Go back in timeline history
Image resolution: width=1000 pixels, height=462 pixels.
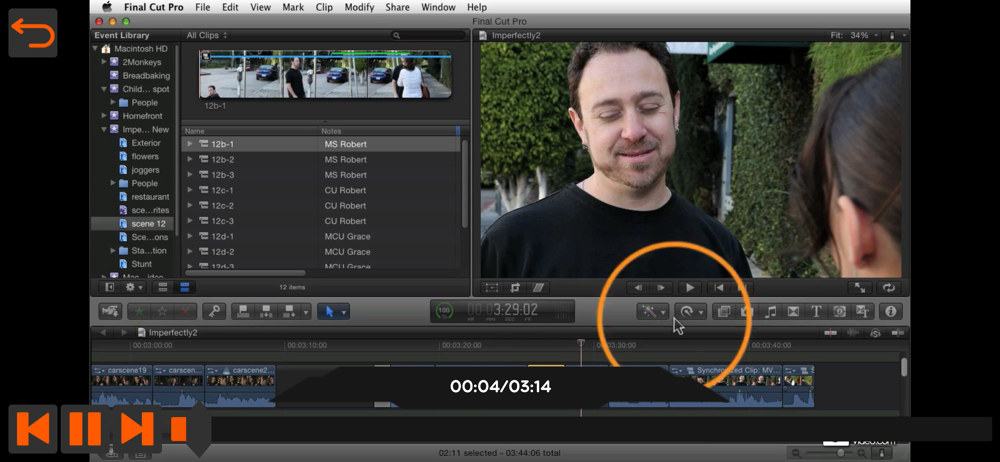102,332
